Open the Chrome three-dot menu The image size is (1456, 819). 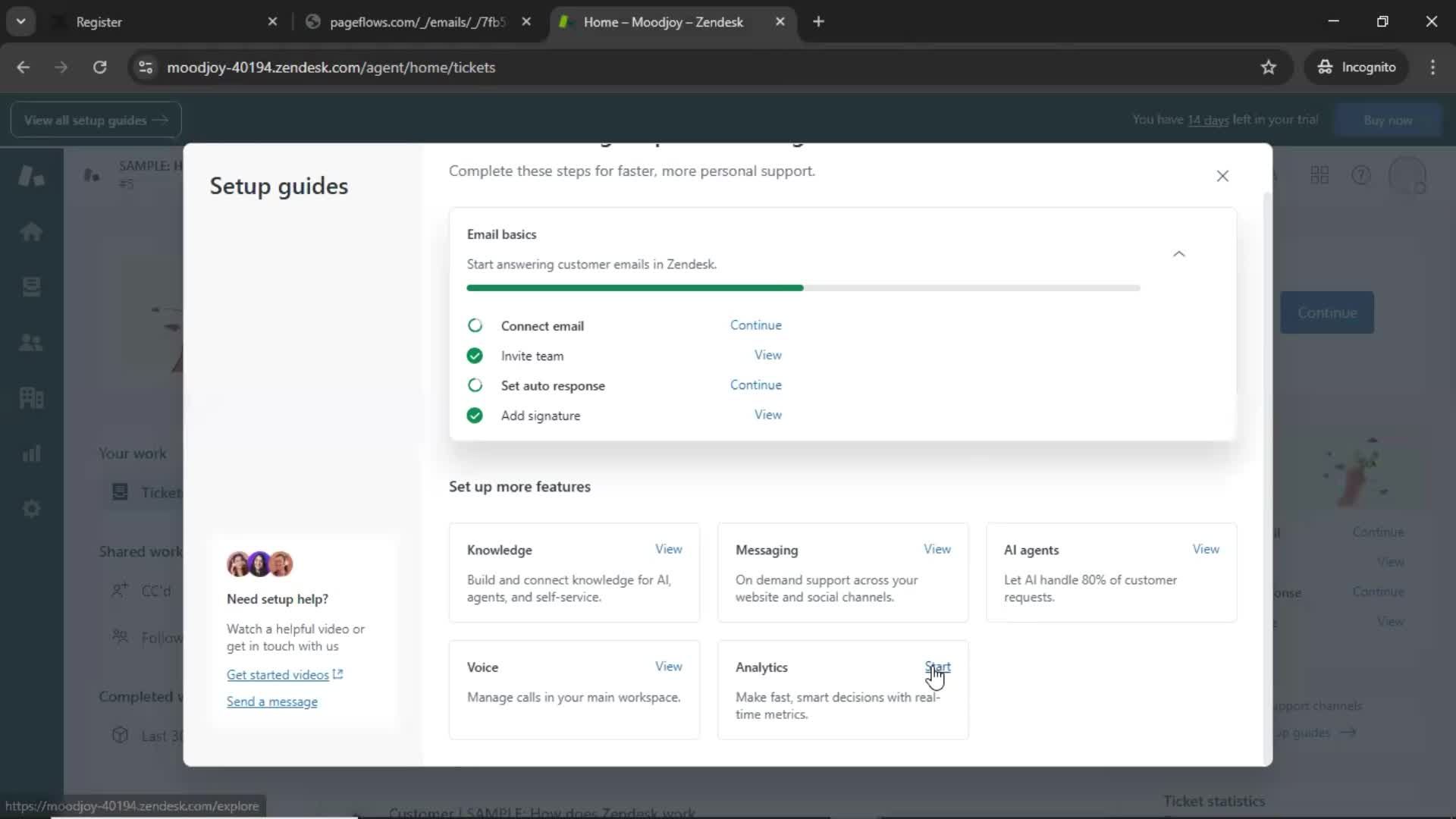(1432, 67)
